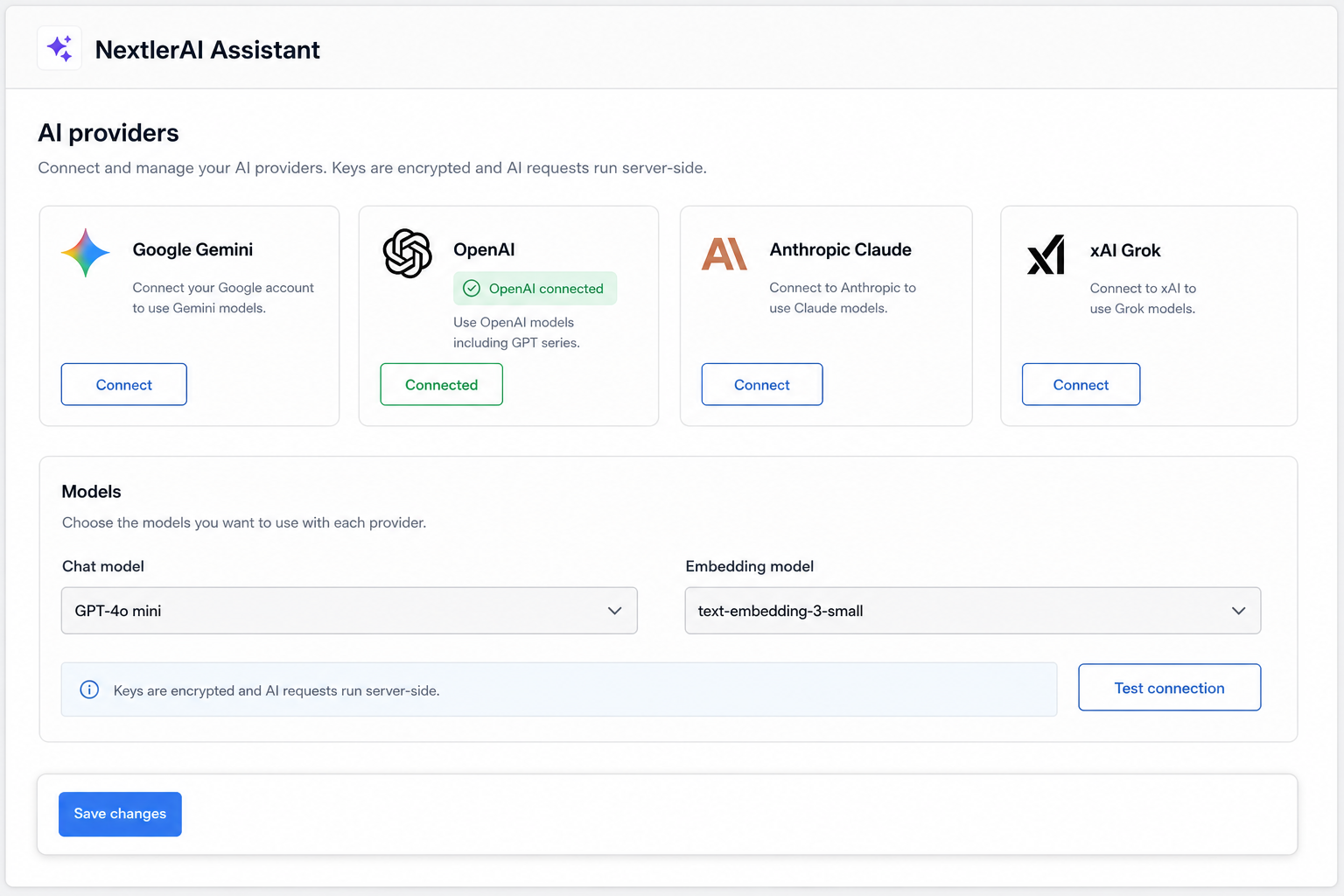The width and height of the screenshot is (1344, 896).
Task: Click the 'Connect and manage your AI providers' subtitle
Action: point(372,168)
